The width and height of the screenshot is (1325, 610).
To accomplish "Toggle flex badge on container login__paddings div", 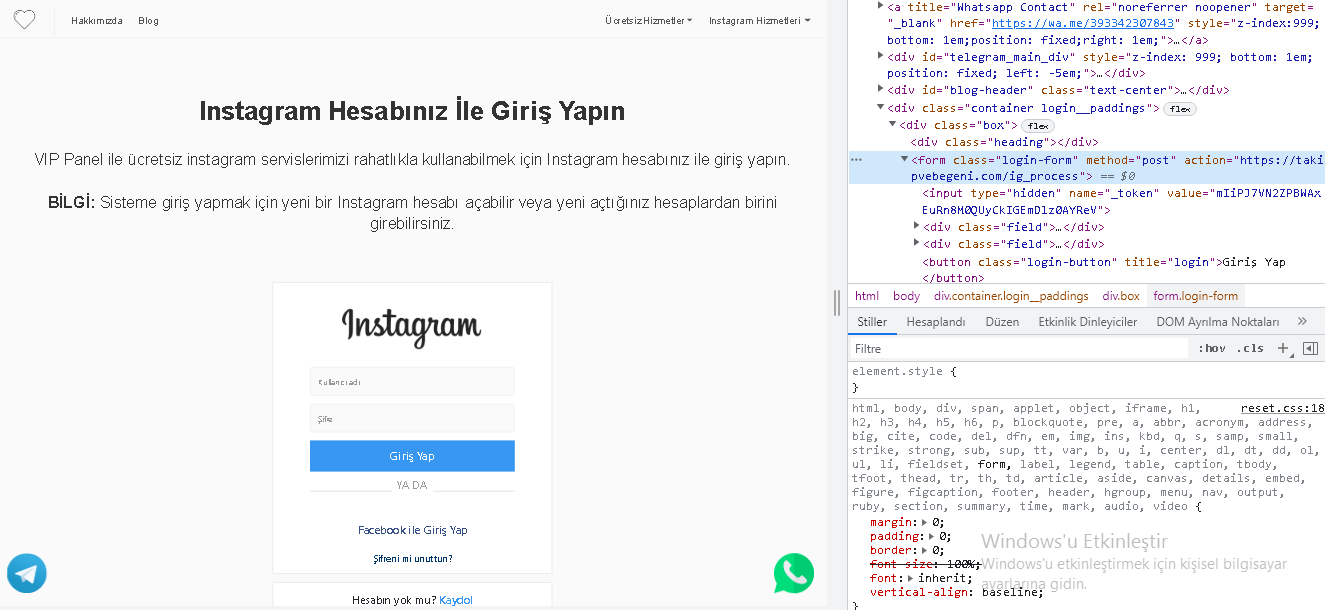I will [x=1180, y=109].
